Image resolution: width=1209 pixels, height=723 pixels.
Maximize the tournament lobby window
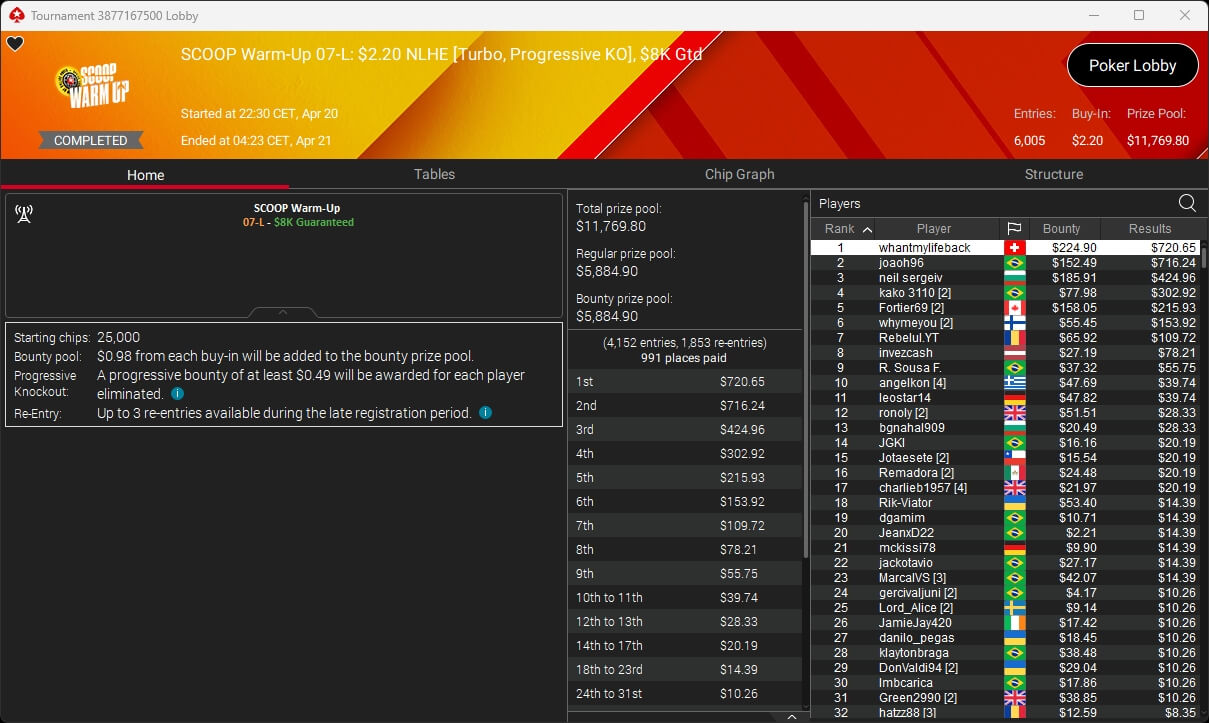point(1139,15)
